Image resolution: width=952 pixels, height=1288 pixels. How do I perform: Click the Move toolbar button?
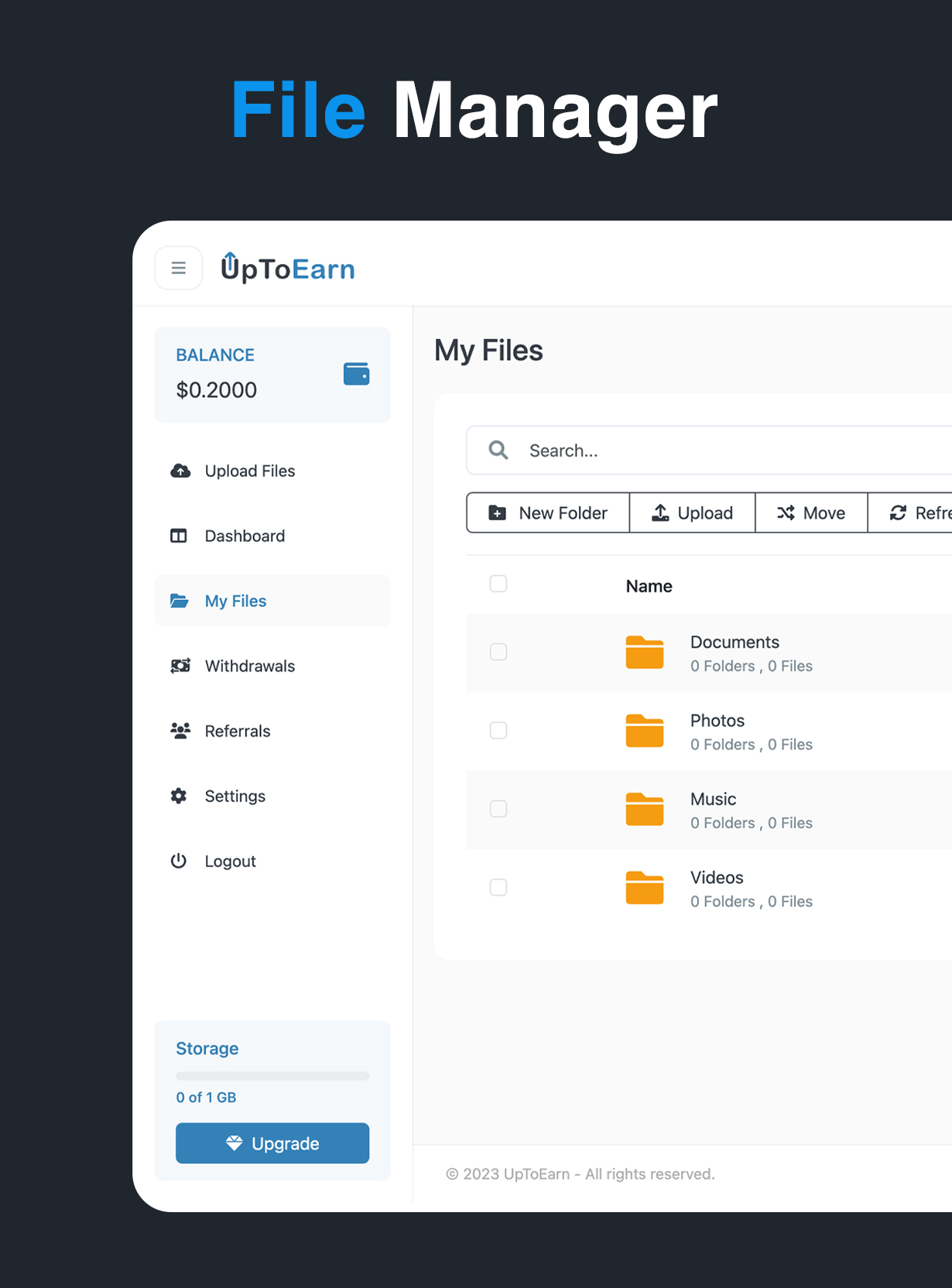tap(811, 512)
